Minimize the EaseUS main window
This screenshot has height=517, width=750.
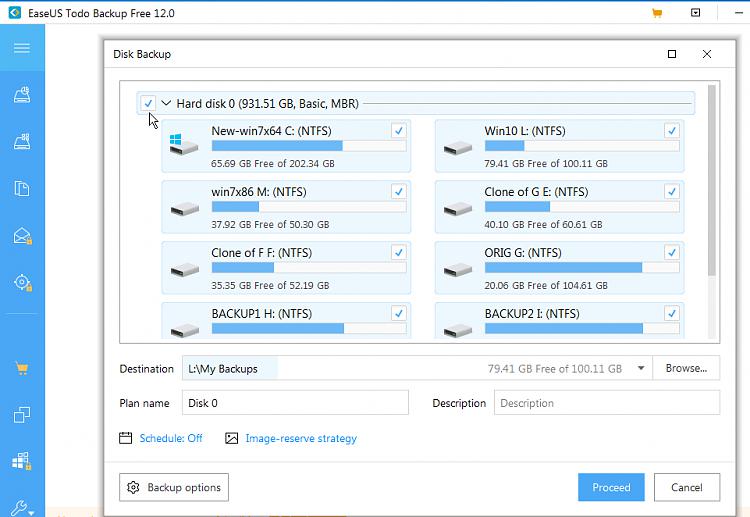point(739,13)
